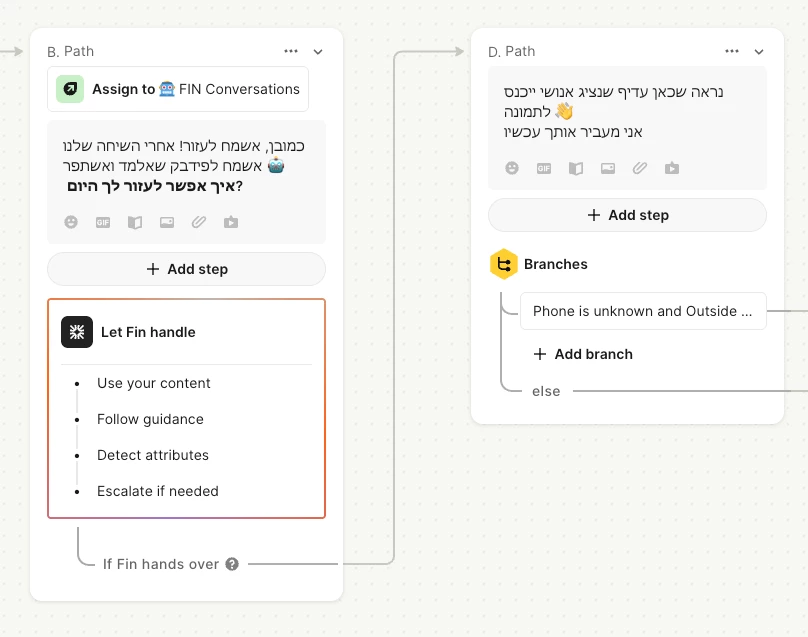Click the Branches heading
The image size is (808, 637).
pyautogui.click(x=556, y=264)
